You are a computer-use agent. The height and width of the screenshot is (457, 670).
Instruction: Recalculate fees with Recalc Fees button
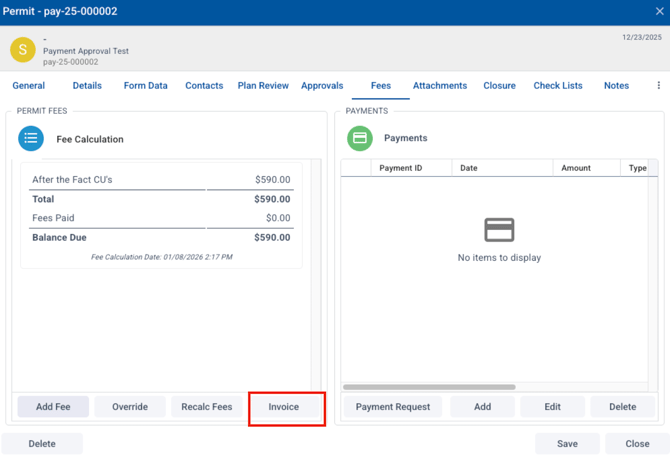(x=207, y=407)
